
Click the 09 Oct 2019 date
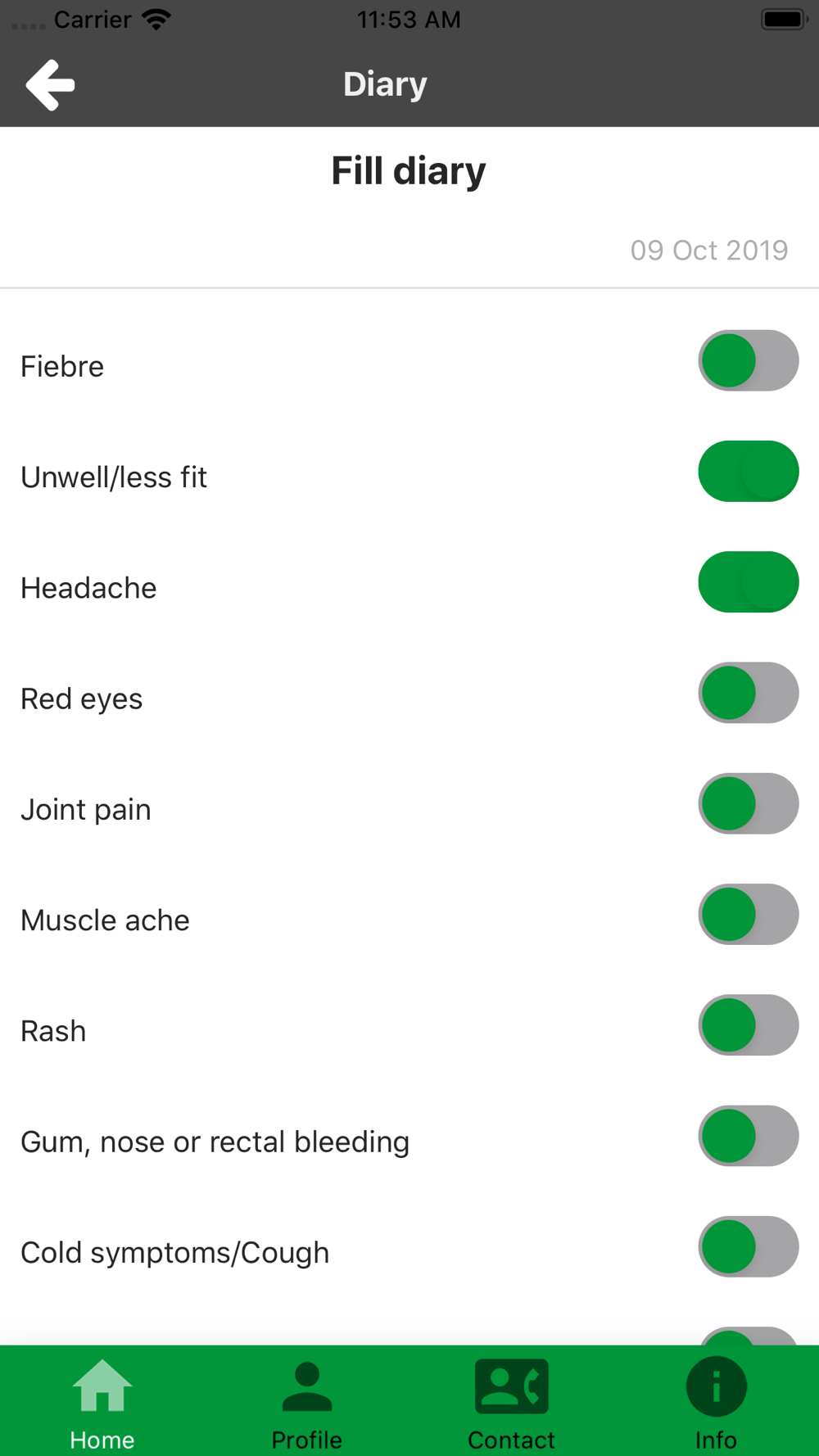click(708, 251)
